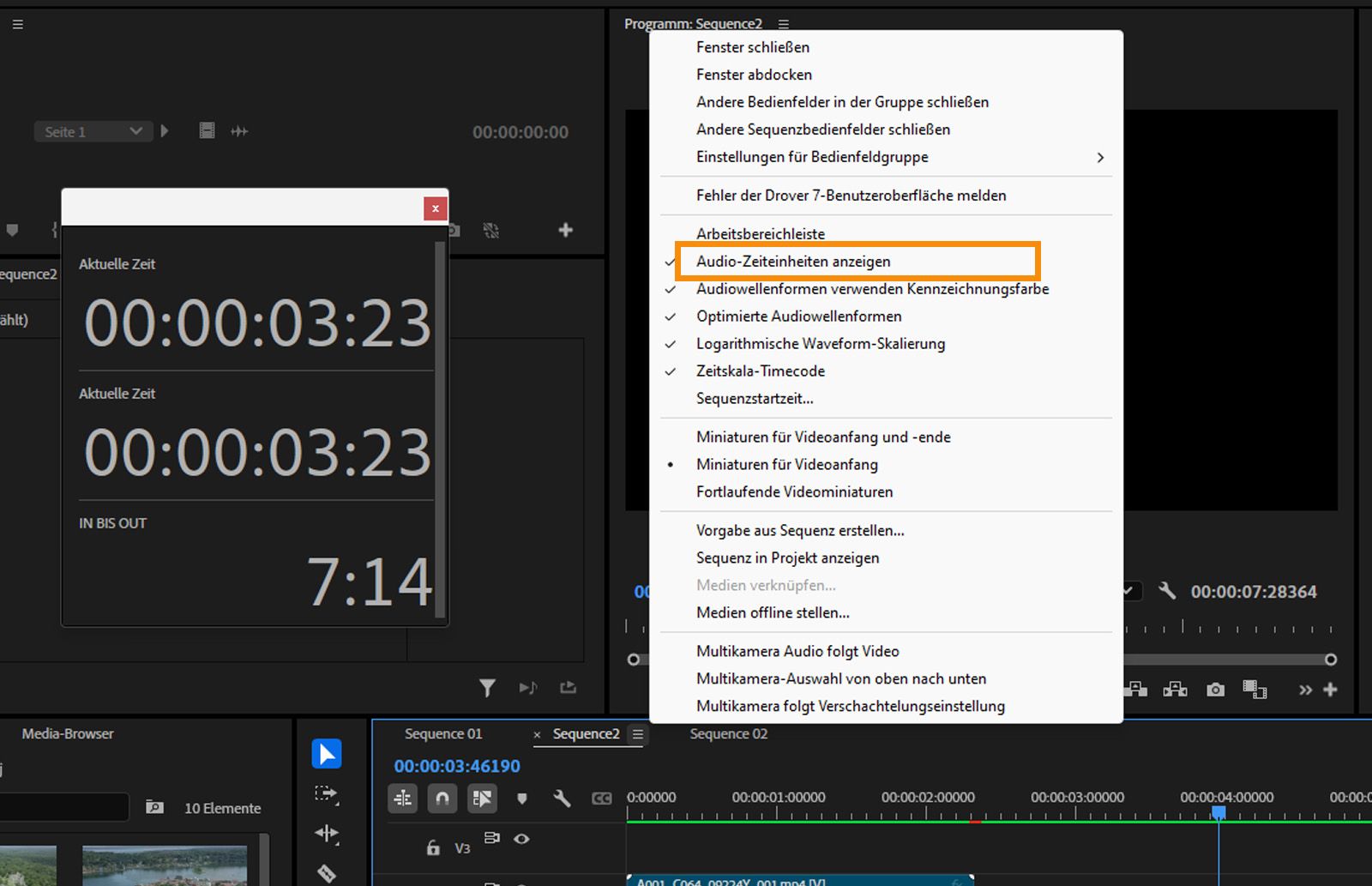The width and height of the screenshot is (1372, 886).
Task: Click the timeline playhead marker
Action: 1219,811
